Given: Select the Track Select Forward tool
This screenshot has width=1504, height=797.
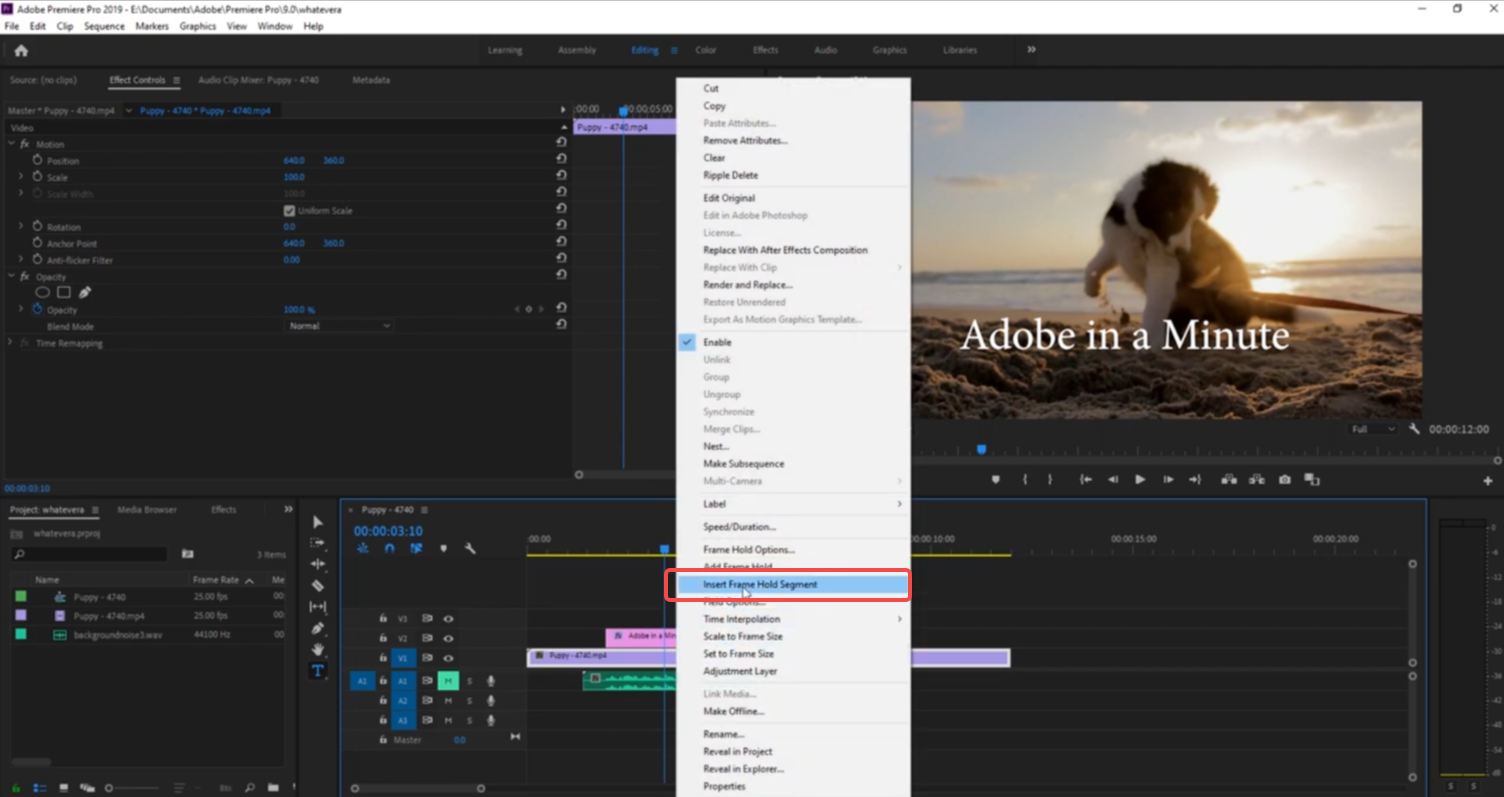Looking at the screenshot, I should pyautogui.click(x=318, y=543).
